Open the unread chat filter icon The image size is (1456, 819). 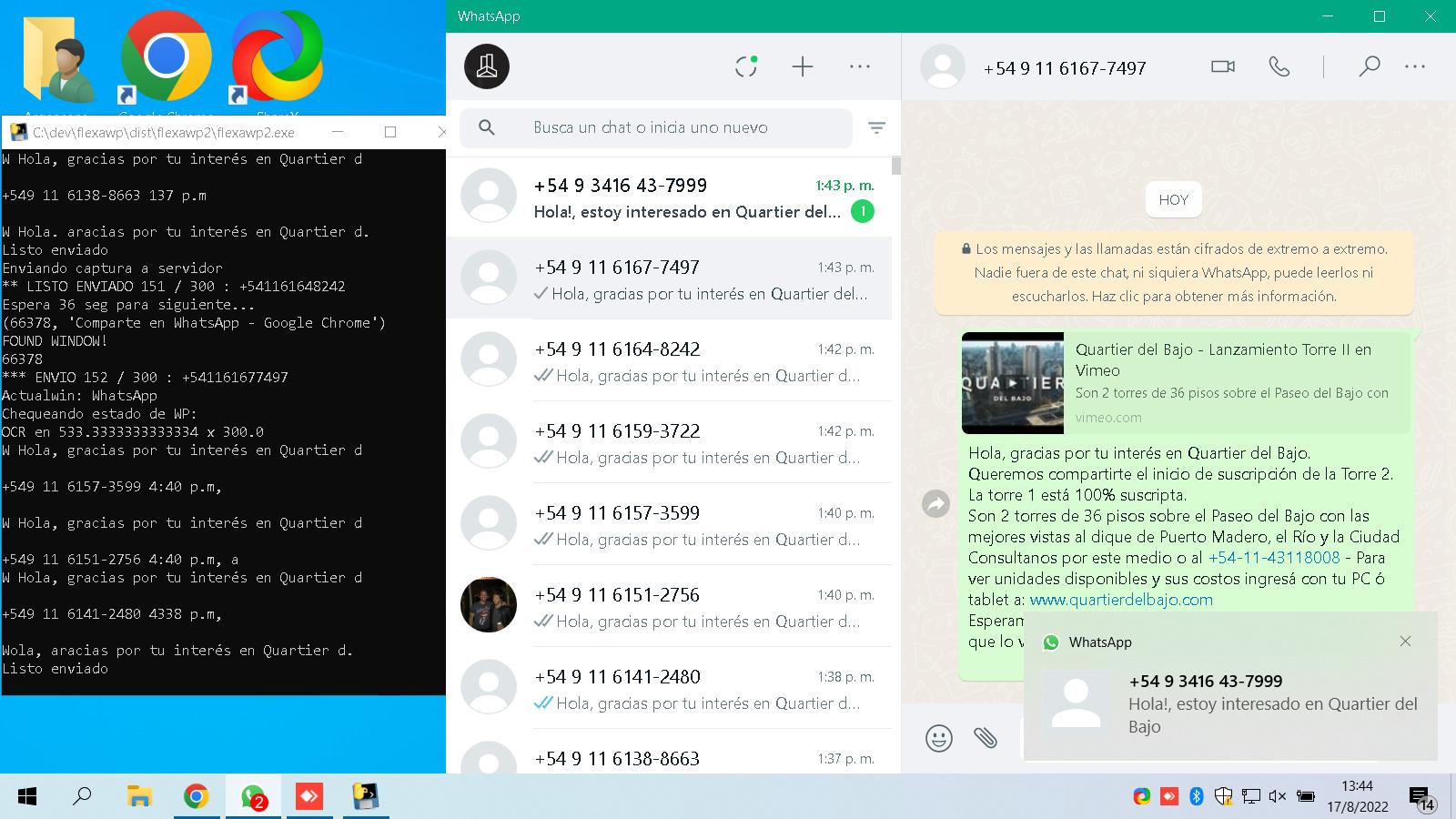click(876, 128)
